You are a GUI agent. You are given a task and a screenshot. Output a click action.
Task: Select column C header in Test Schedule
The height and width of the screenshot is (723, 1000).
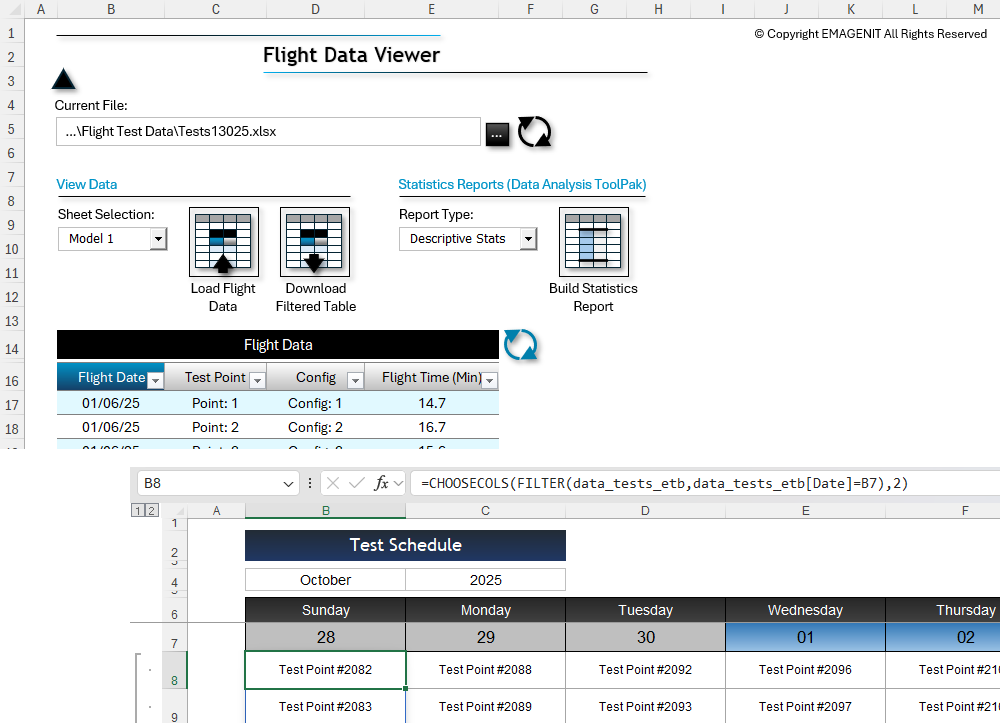coord(485,511)
